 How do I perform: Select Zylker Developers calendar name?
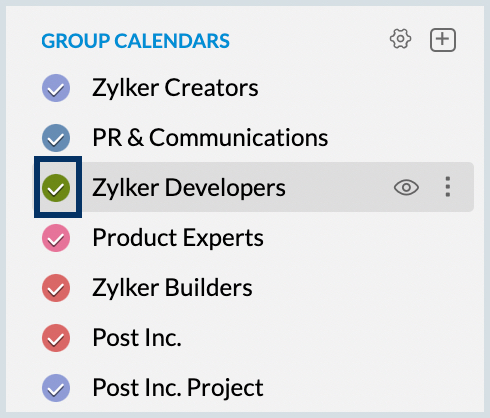[x=189, y=188]
